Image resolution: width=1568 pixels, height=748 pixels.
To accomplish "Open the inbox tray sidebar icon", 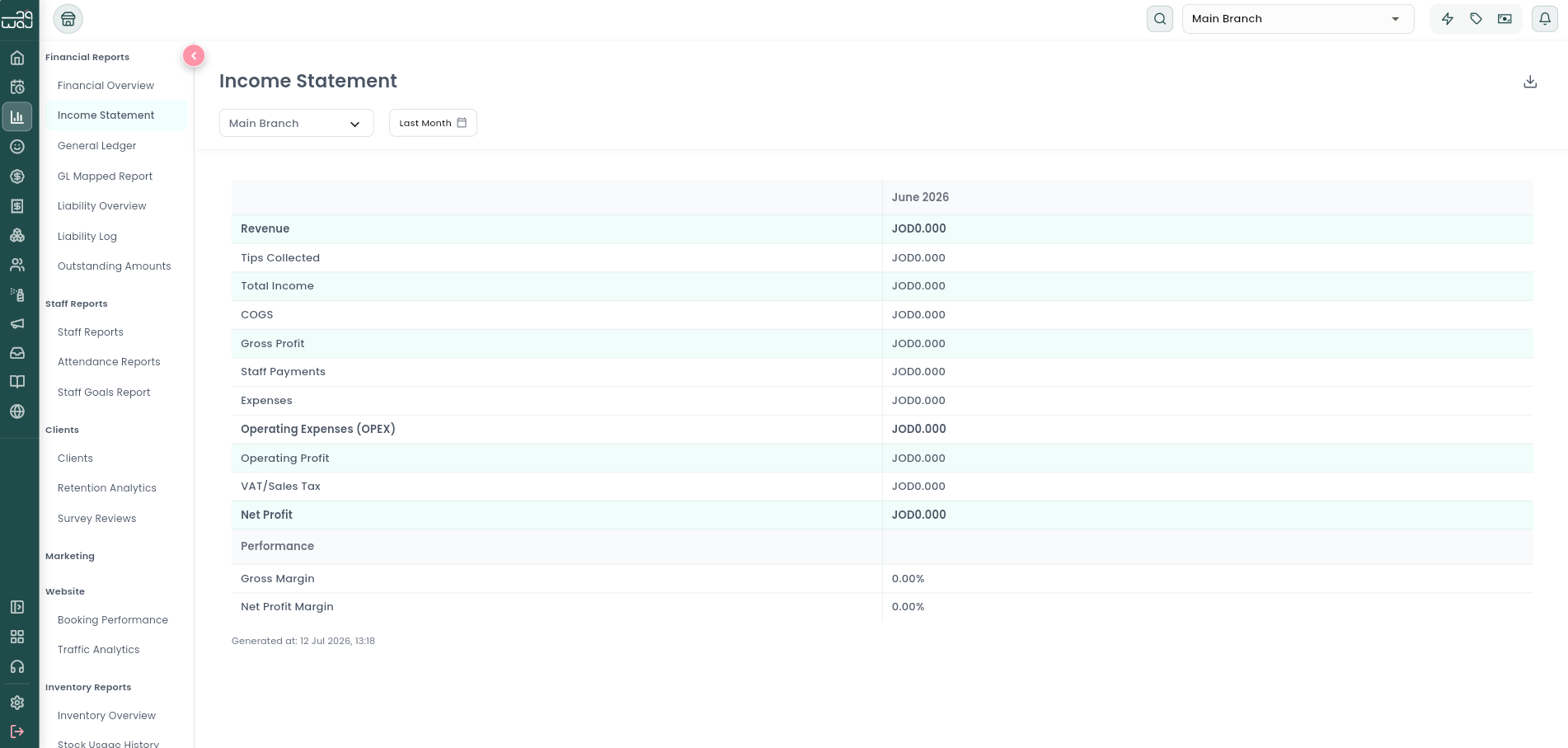I will [x=17, y=353].
